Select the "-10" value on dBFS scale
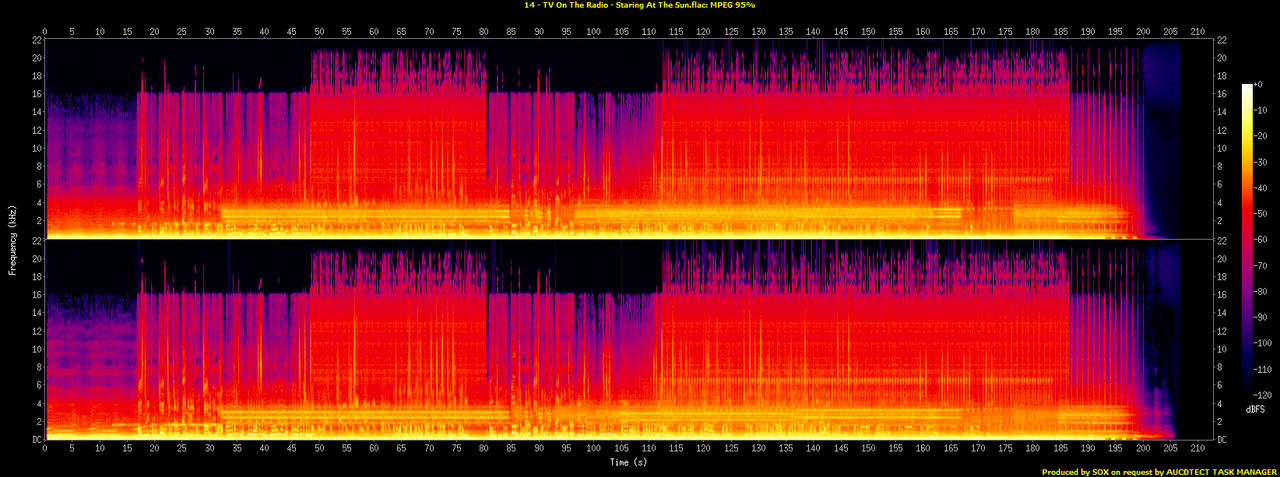Viewport: 1280px width, 477px height. 1261,111
